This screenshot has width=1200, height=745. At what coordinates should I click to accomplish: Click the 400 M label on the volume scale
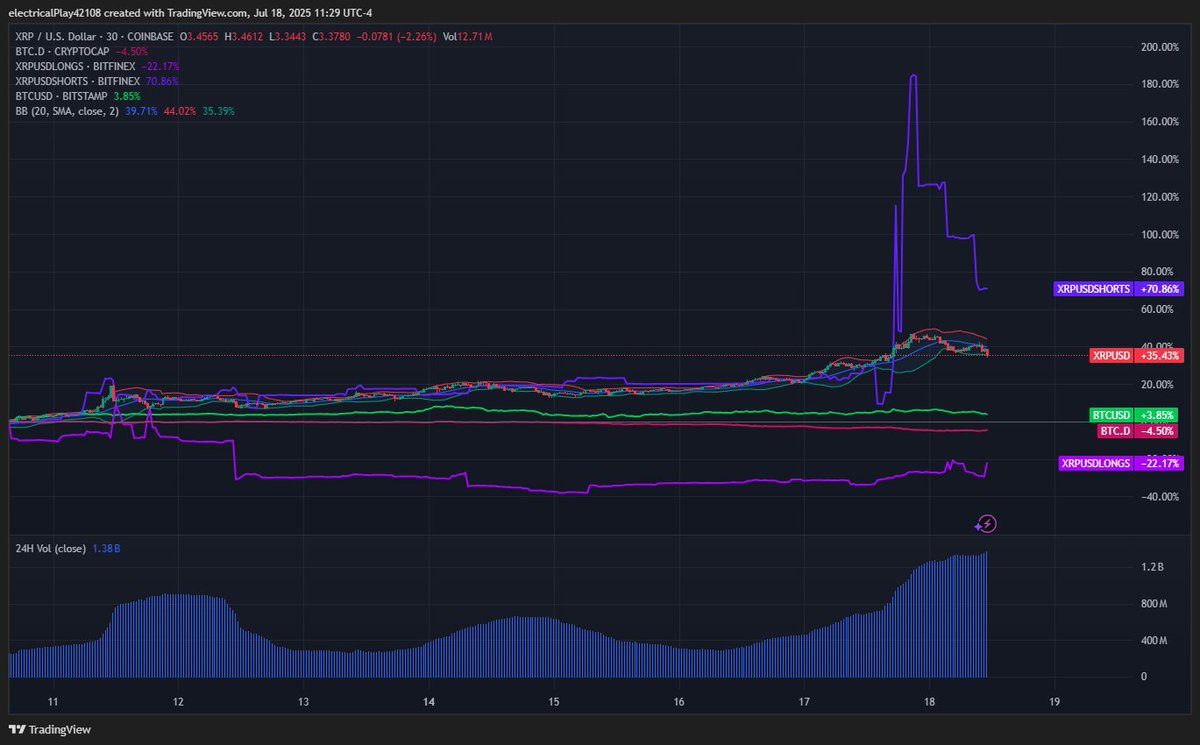tap(1154, 640)
